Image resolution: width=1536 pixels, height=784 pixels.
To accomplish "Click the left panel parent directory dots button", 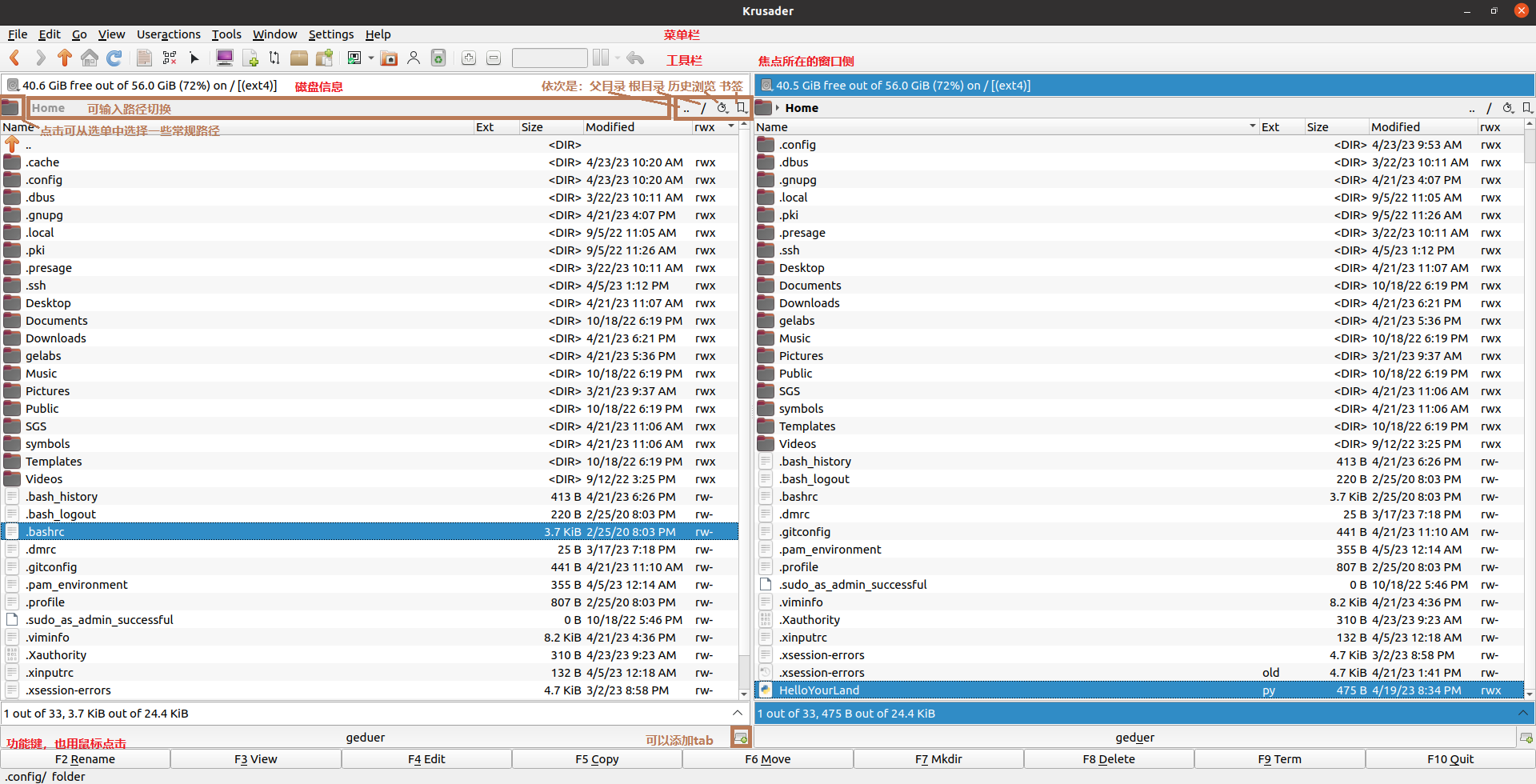I will pos(686,108).
